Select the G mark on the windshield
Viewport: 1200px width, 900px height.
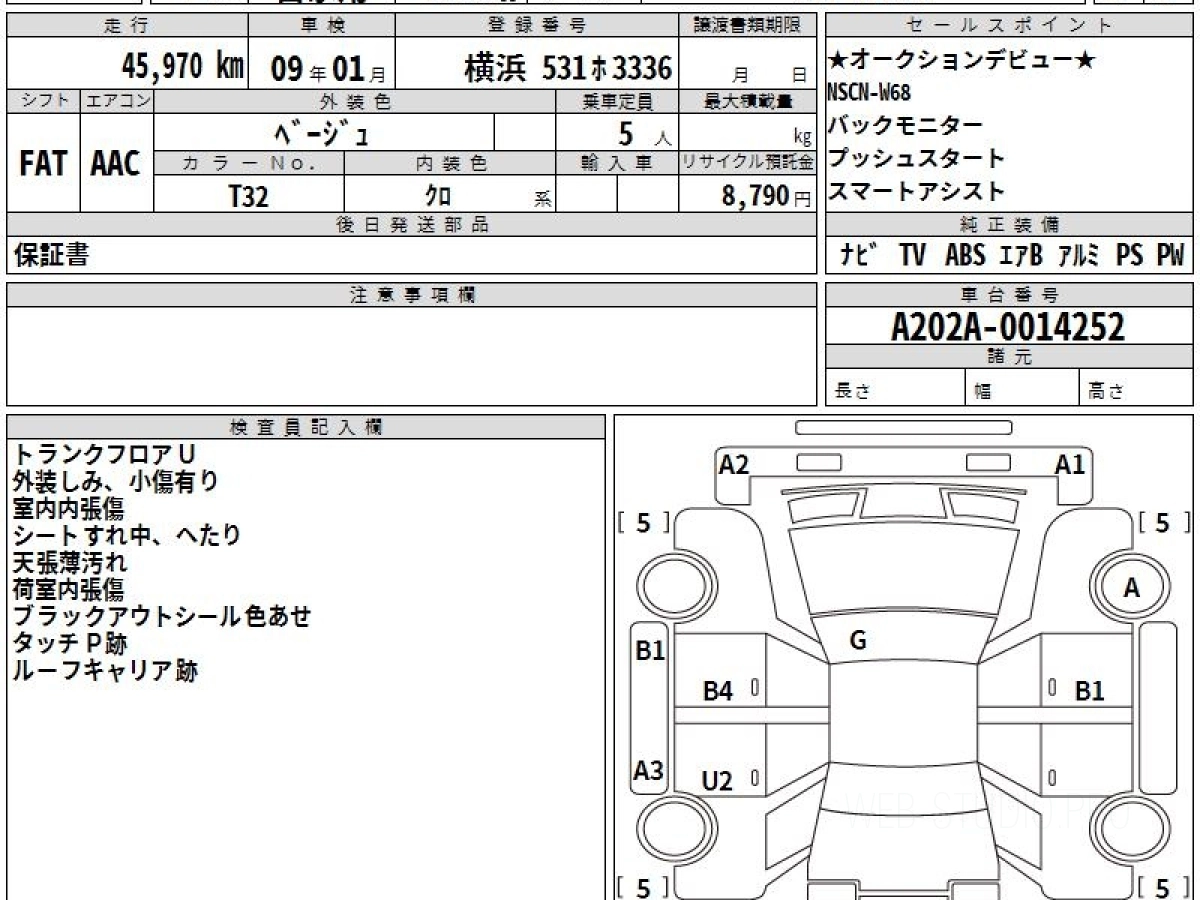857,641
